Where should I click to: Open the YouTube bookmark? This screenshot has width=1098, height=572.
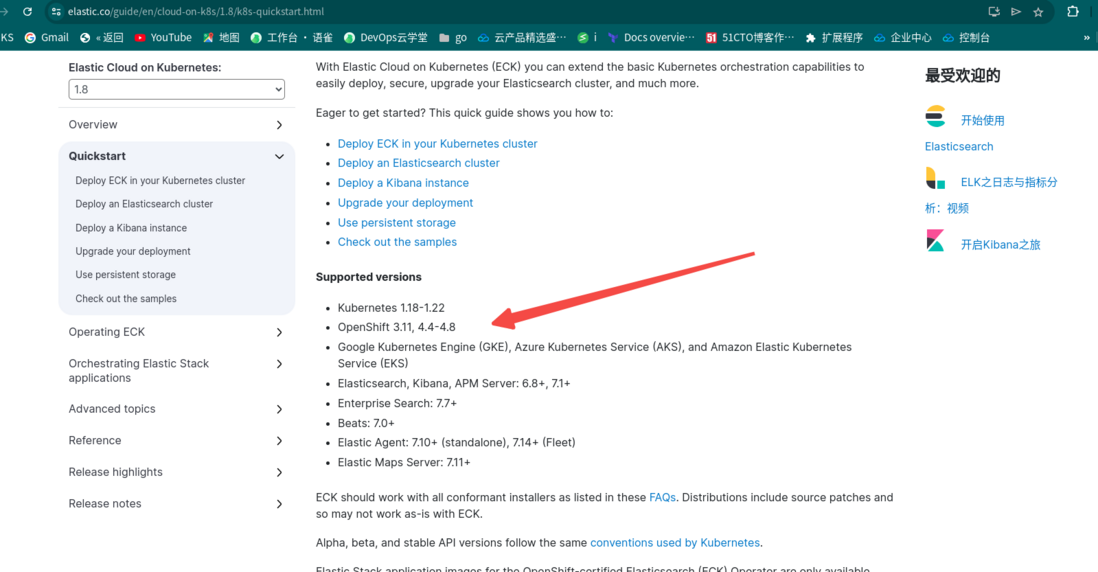162,38
